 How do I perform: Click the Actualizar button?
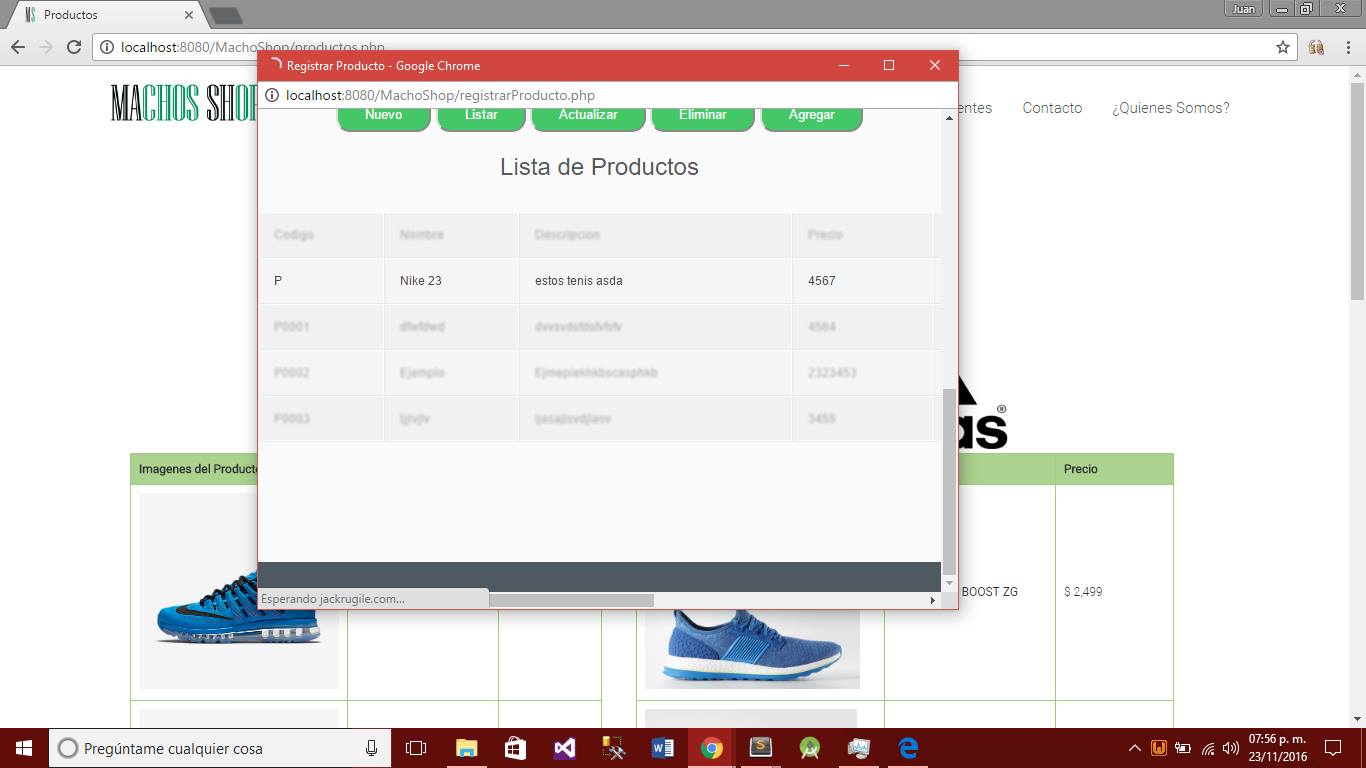coord(588,118)
